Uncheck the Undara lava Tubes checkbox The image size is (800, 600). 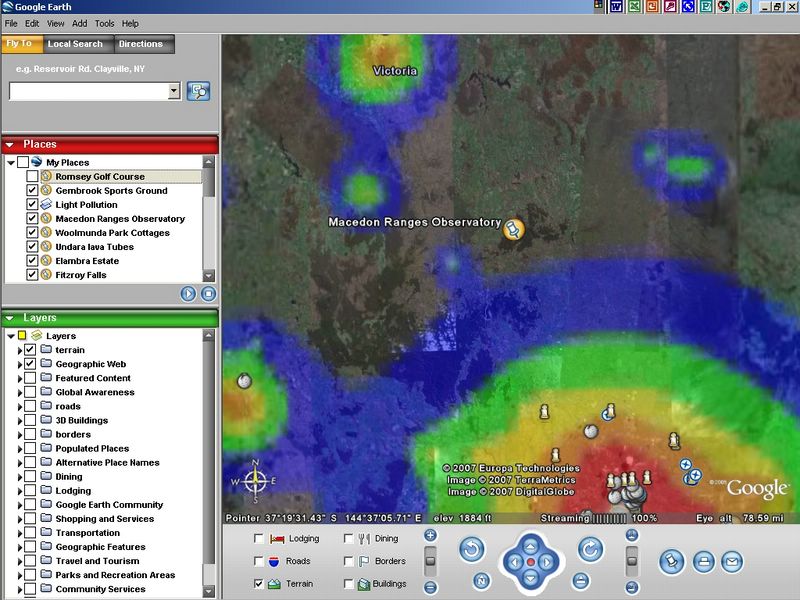[32, 246]
